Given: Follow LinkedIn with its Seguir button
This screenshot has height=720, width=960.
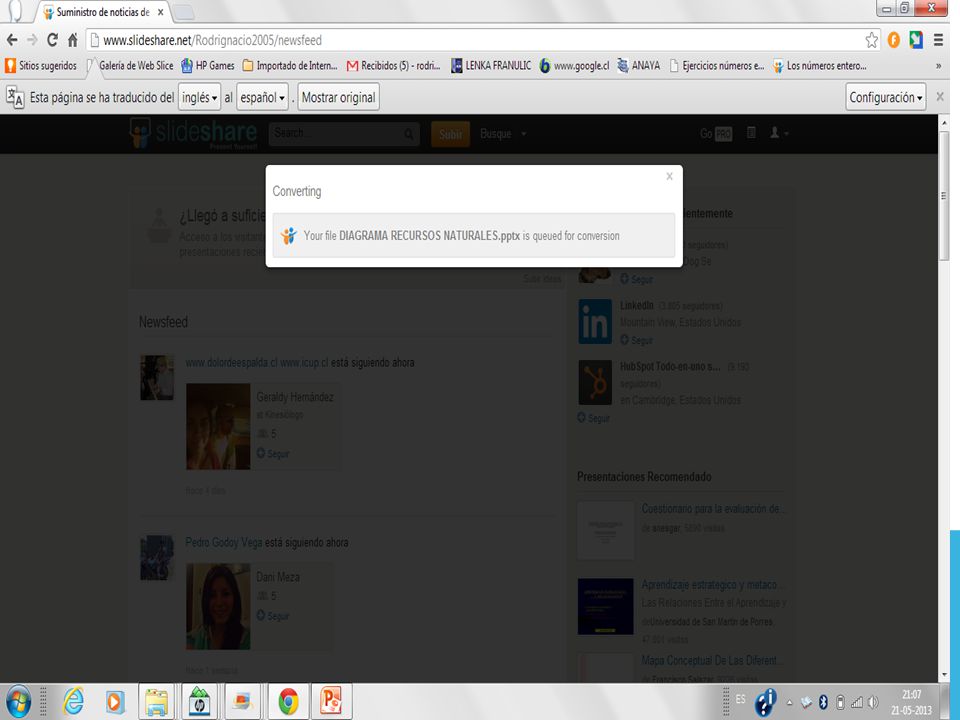Looking at the screenshot, I should [x=636, y=340].
